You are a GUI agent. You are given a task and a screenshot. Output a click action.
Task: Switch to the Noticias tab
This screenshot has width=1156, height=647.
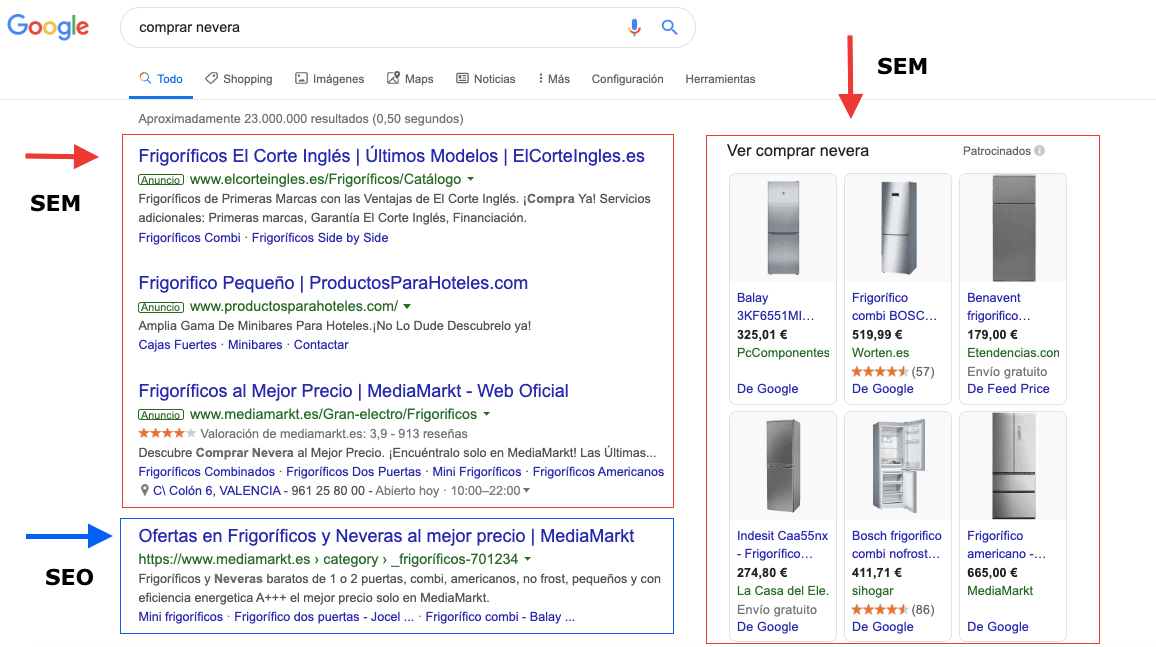point(486,79)
